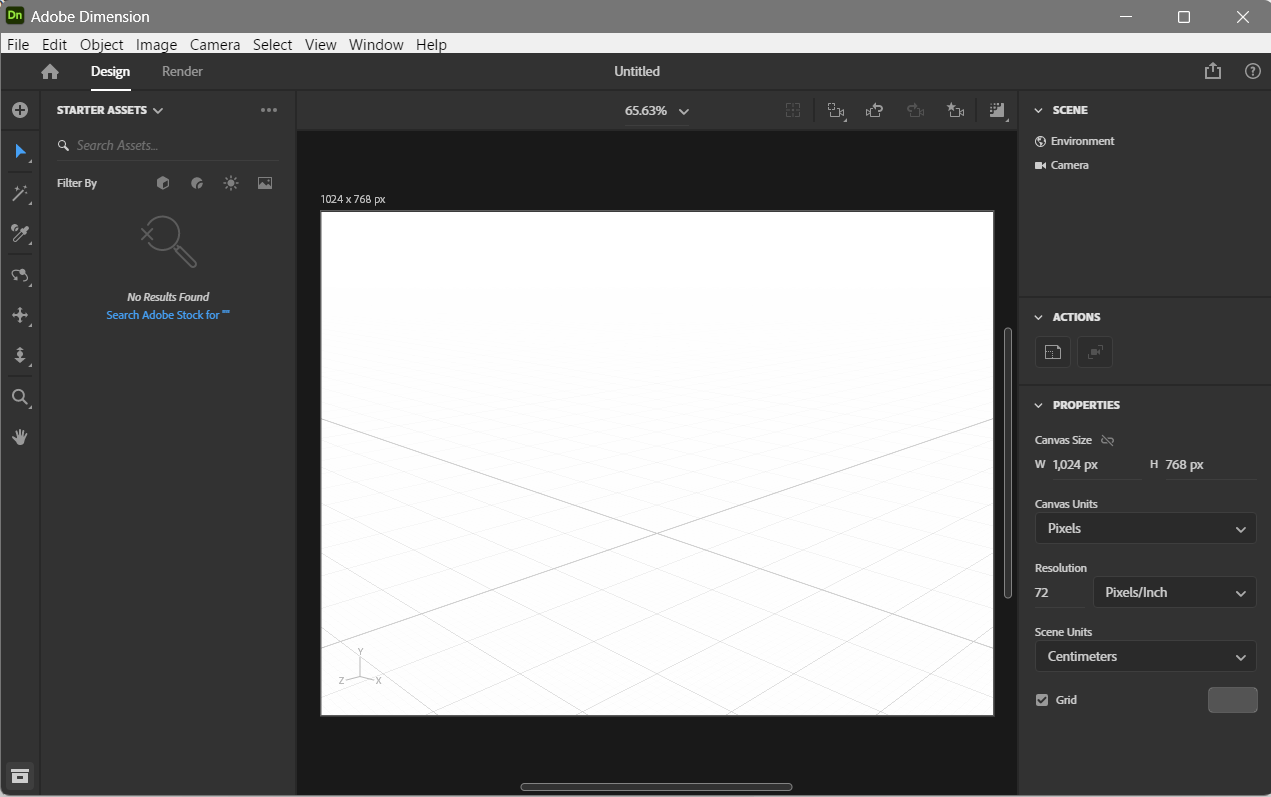Open the Camera menu
1271x797 pixels.
tap(215, 44)
